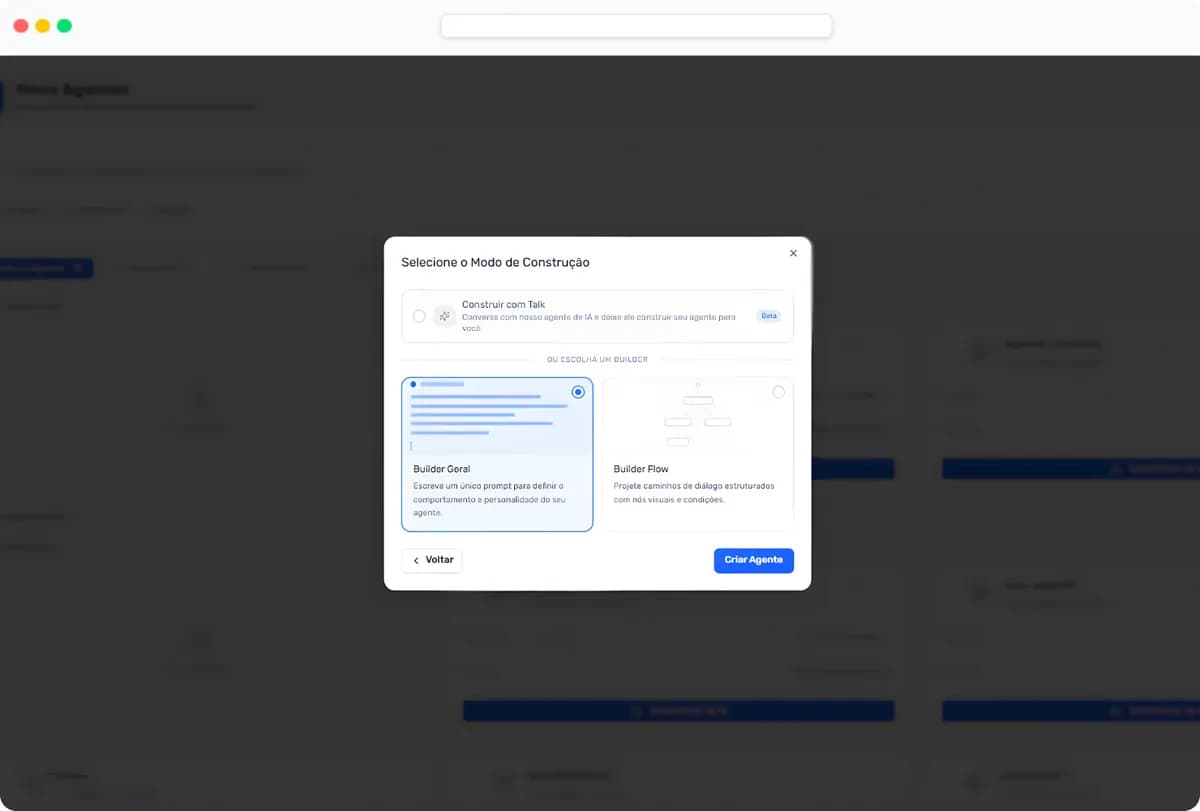The height and width of the screenshot is (811, 1200).
Task: Click the red window close dot
Action: (x=21, y=26)
